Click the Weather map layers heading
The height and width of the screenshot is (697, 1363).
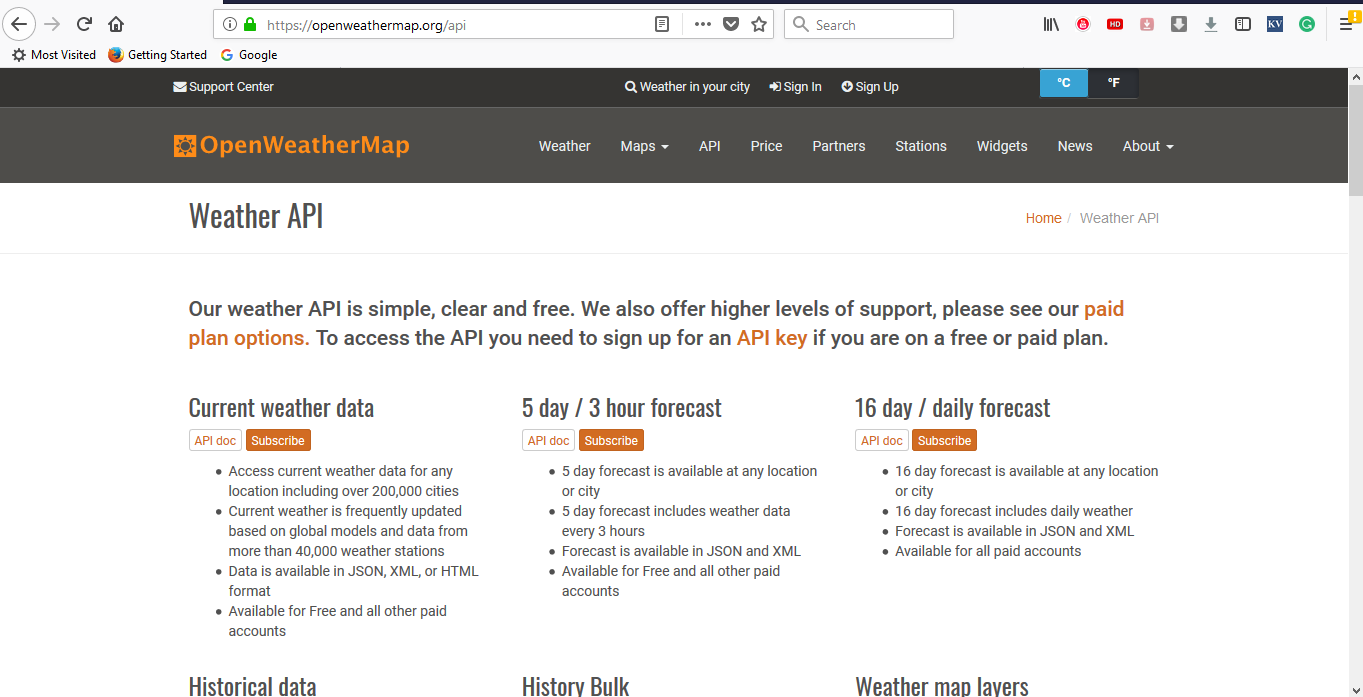pyautogui.click(x=941, y=686)
